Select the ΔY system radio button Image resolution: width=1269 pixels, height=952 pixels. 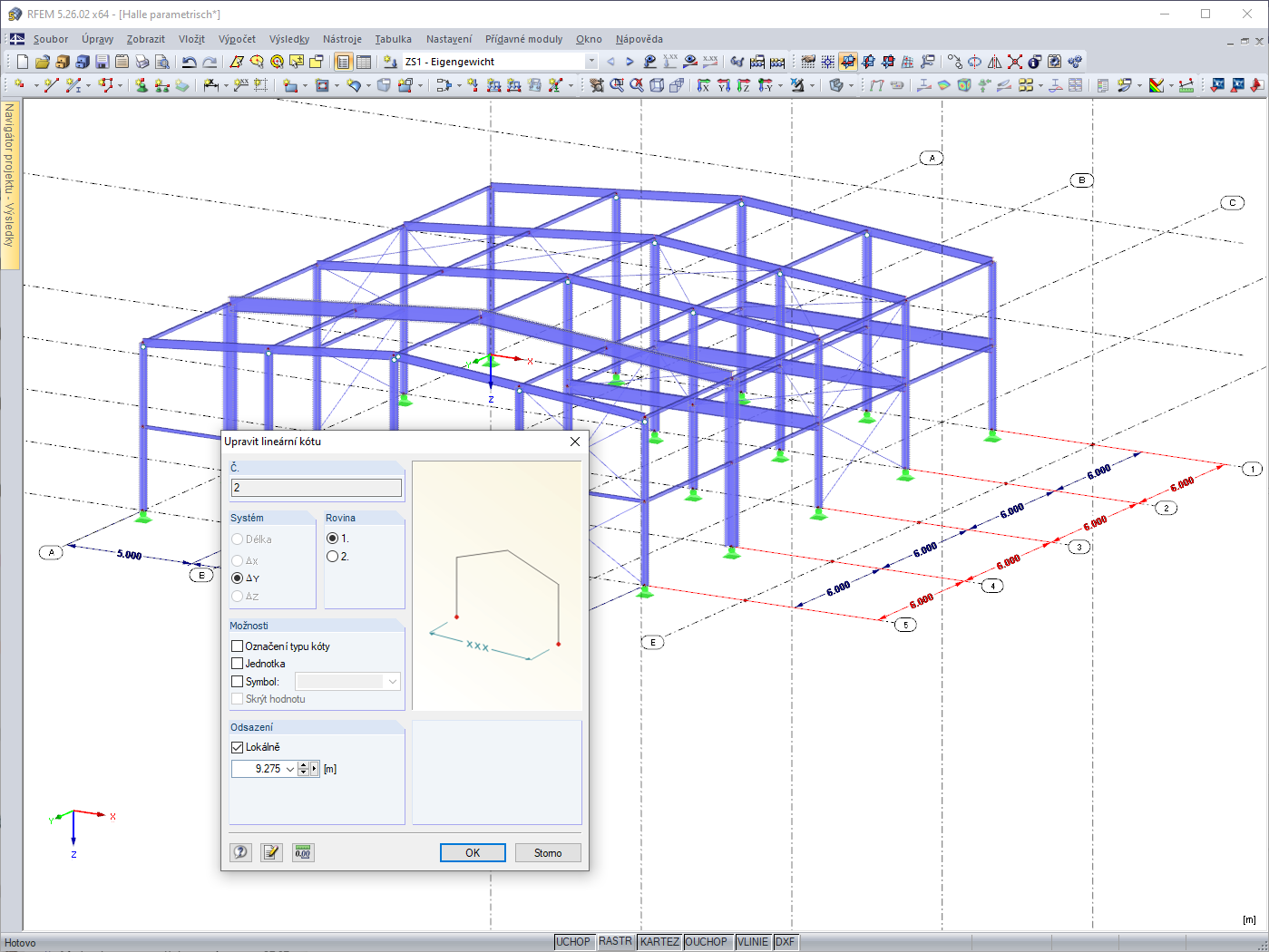[238, 578]
